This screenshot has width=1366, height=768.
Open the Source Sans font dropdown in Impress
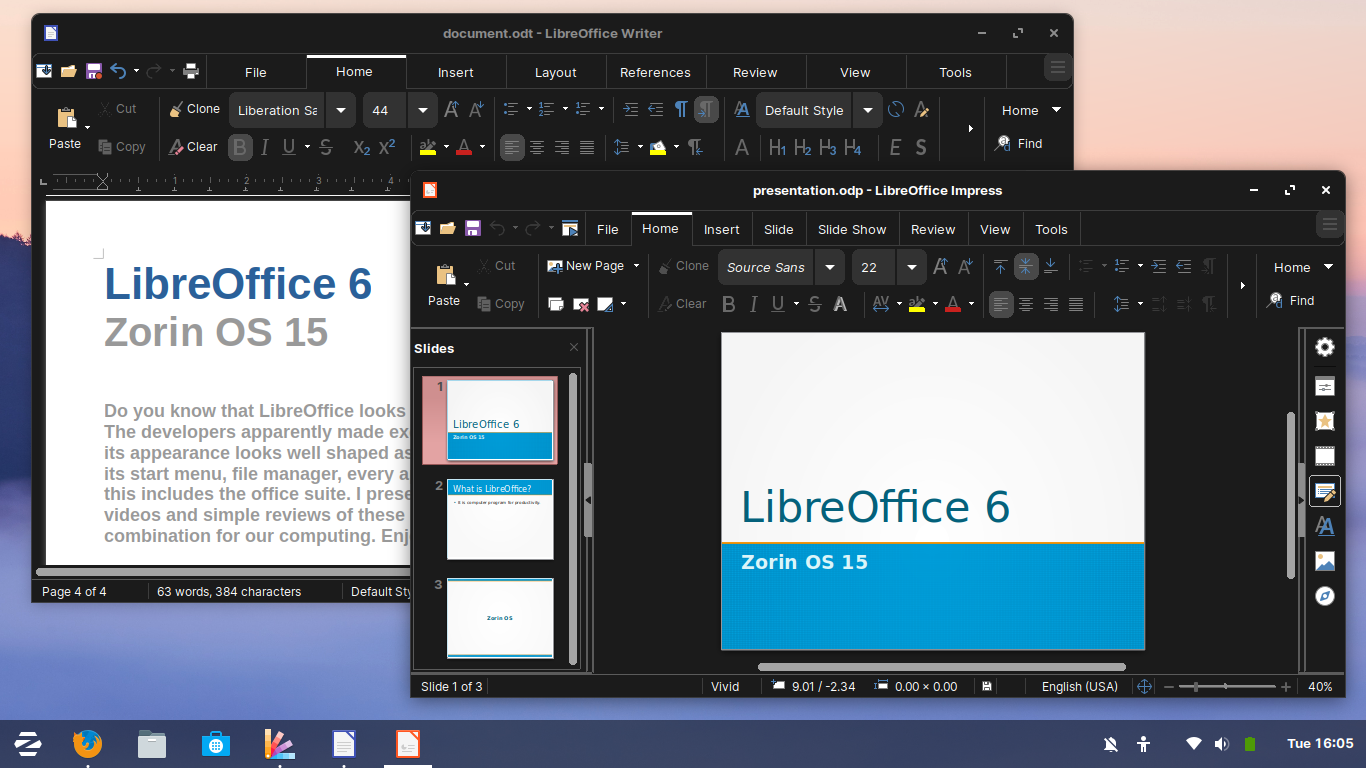click(x=829, y=267)
